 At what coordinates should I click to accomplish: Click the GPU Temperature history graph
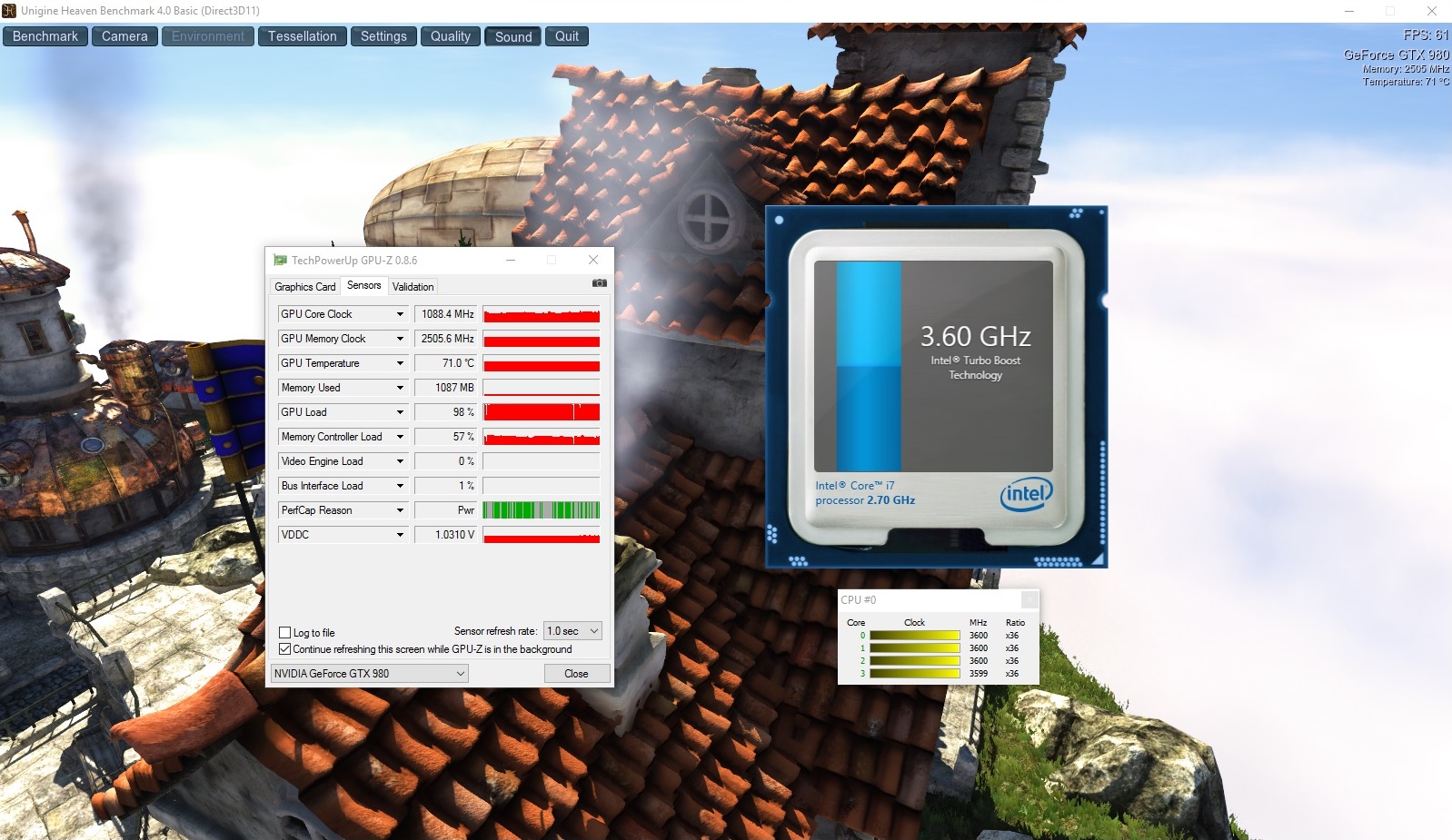[x=542, y=363]
